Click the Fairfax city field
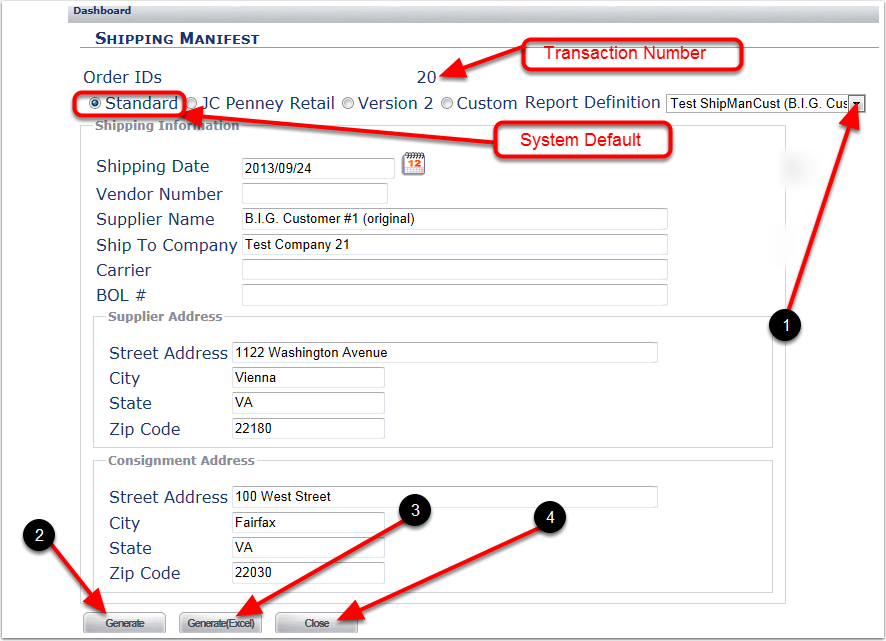Screen dimensions: 886x641 pos(308,522)
